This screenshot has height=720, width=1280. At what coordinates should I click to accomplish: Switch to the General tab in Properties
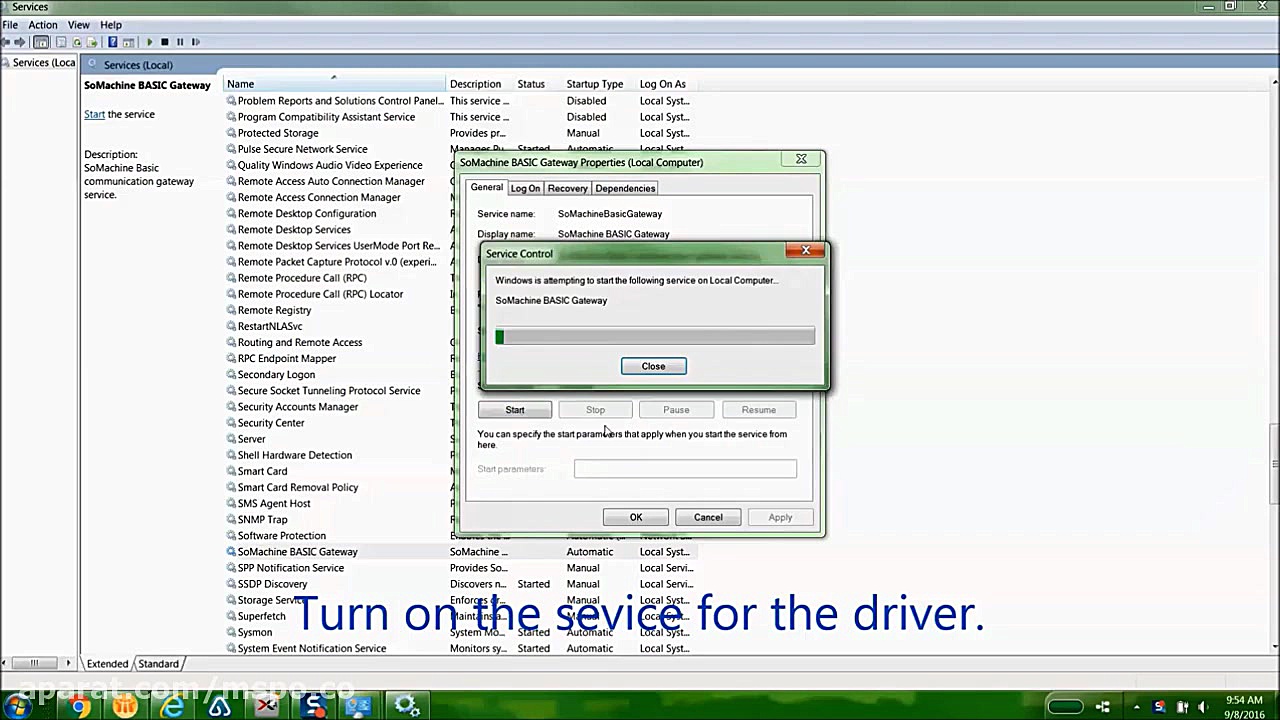tap(487, 187)
